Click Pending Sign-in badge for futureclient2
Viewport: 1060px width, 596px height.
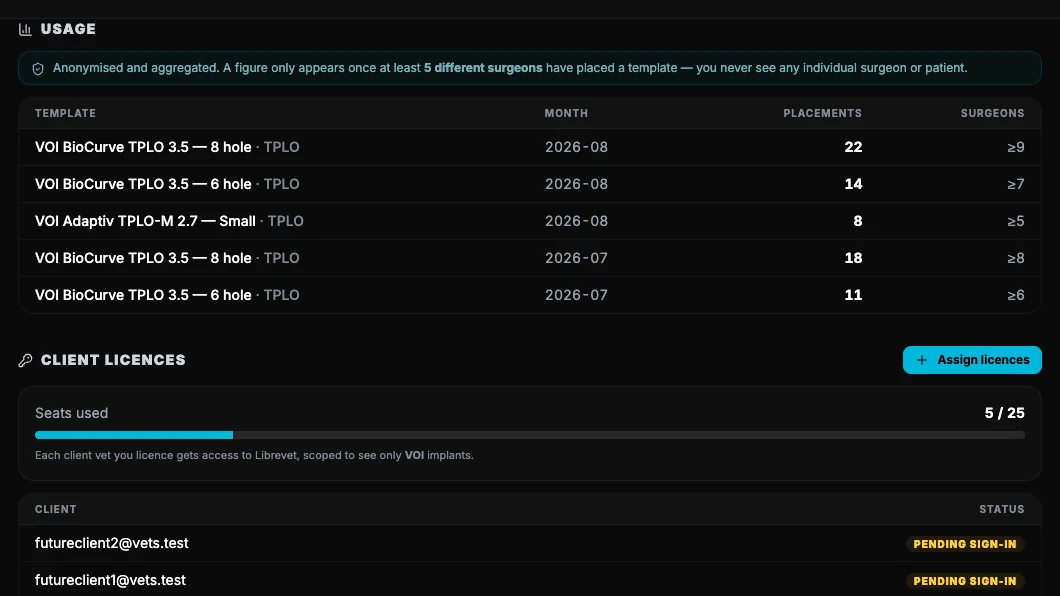click(965, 544)
